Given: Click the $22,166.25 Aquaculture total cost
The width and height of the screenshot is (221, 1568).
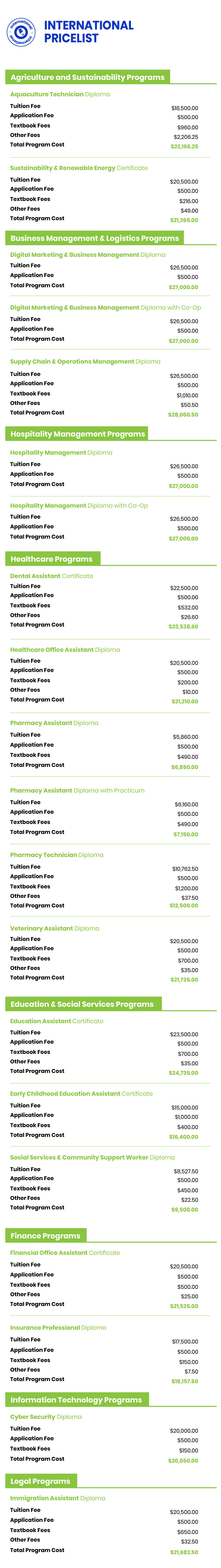Looking at the screenshot, I should click(x=184, y=147).
